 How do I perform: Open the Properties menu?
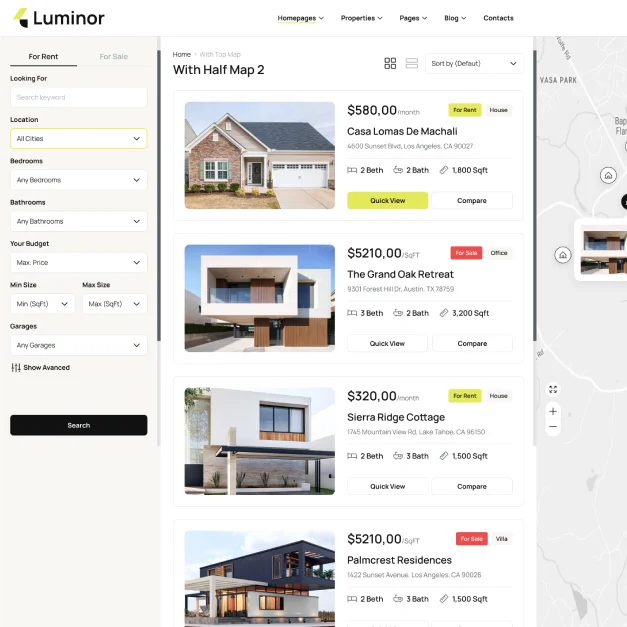click(361, 18)
